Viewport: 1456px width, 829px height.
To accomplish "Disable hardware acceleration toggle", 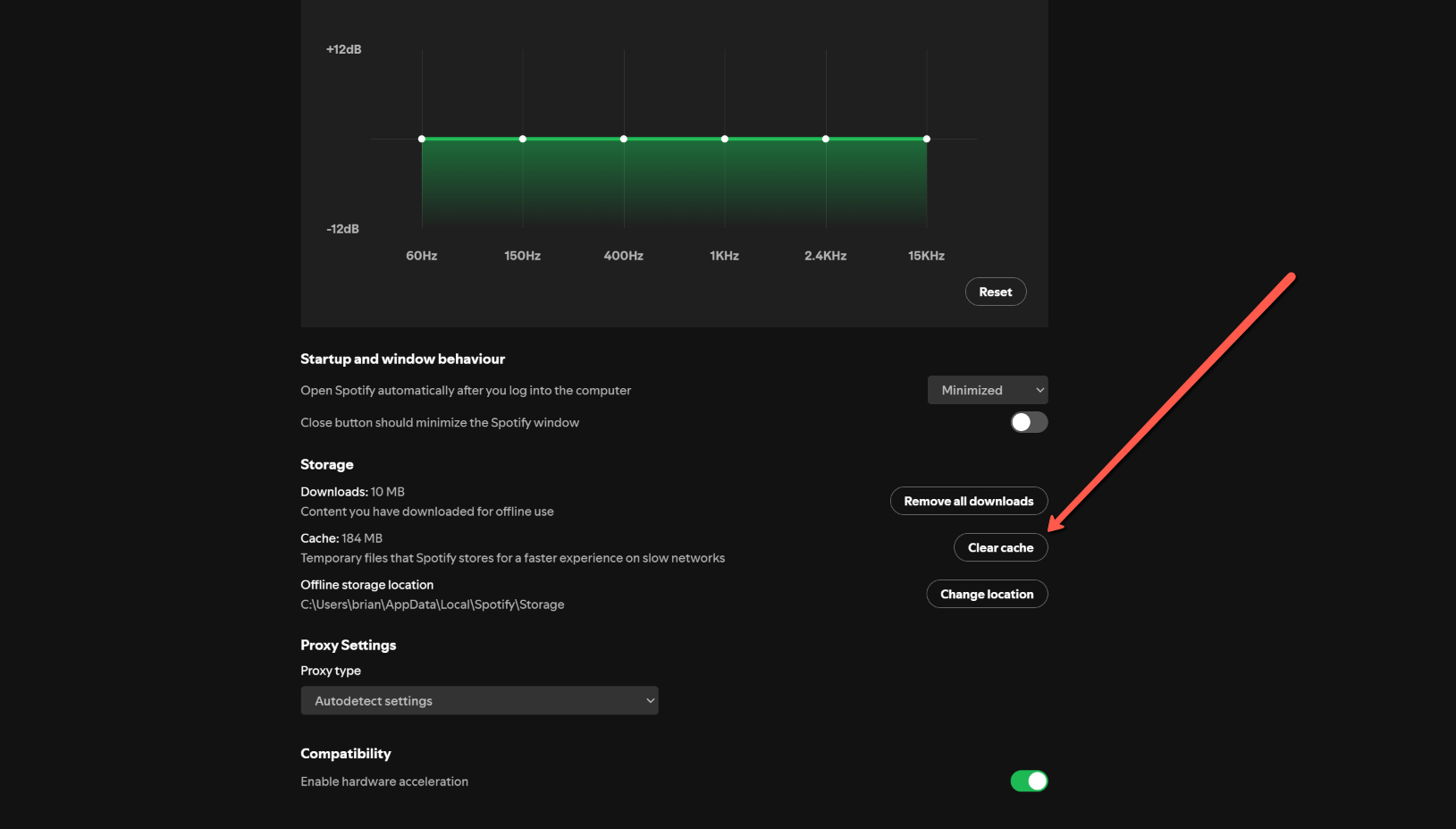I will pos(1028,781).
